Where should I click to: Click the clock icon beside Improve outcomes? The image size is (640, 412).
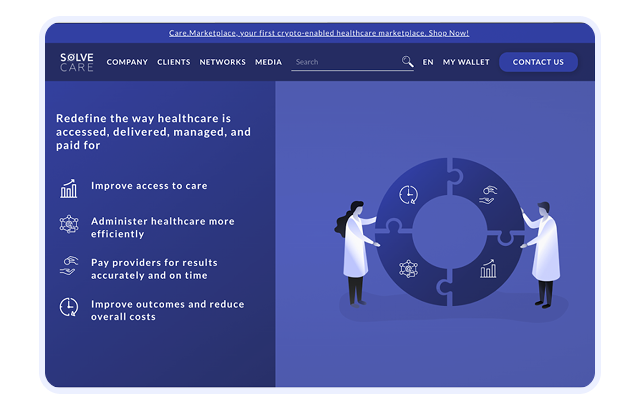pos(69,307)
